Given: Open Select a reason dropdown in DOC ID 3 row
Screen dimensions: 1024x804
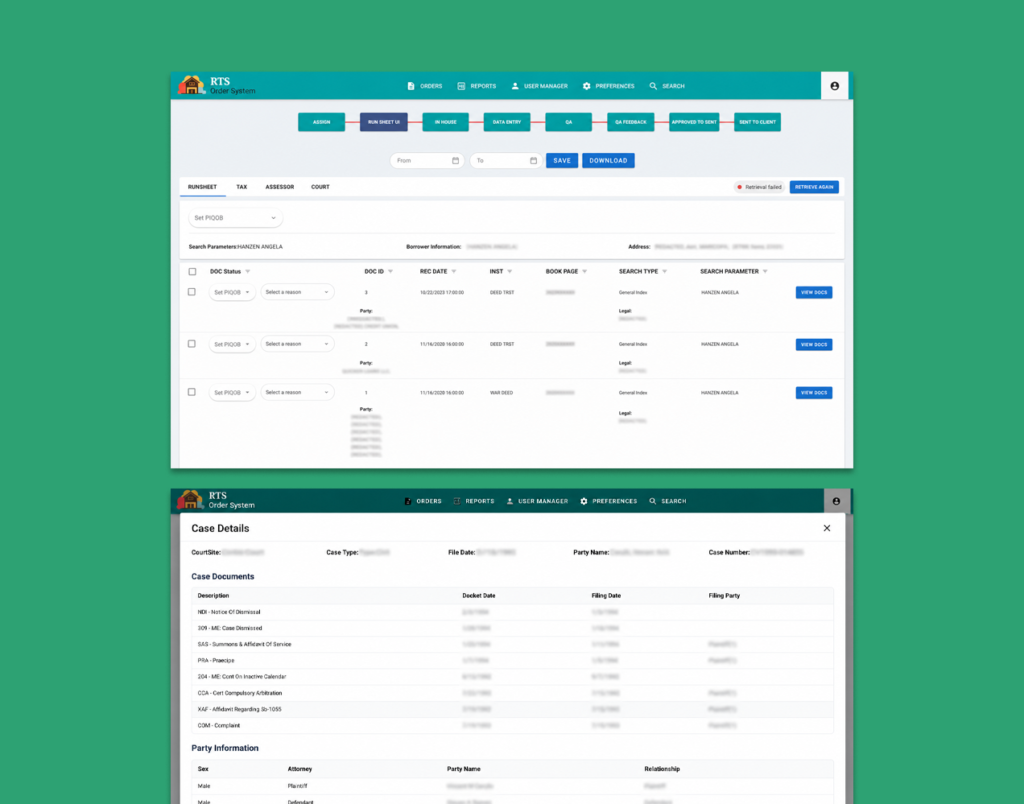Looking at the screenshot, I should pyautogui.click(x=297, y=292).
